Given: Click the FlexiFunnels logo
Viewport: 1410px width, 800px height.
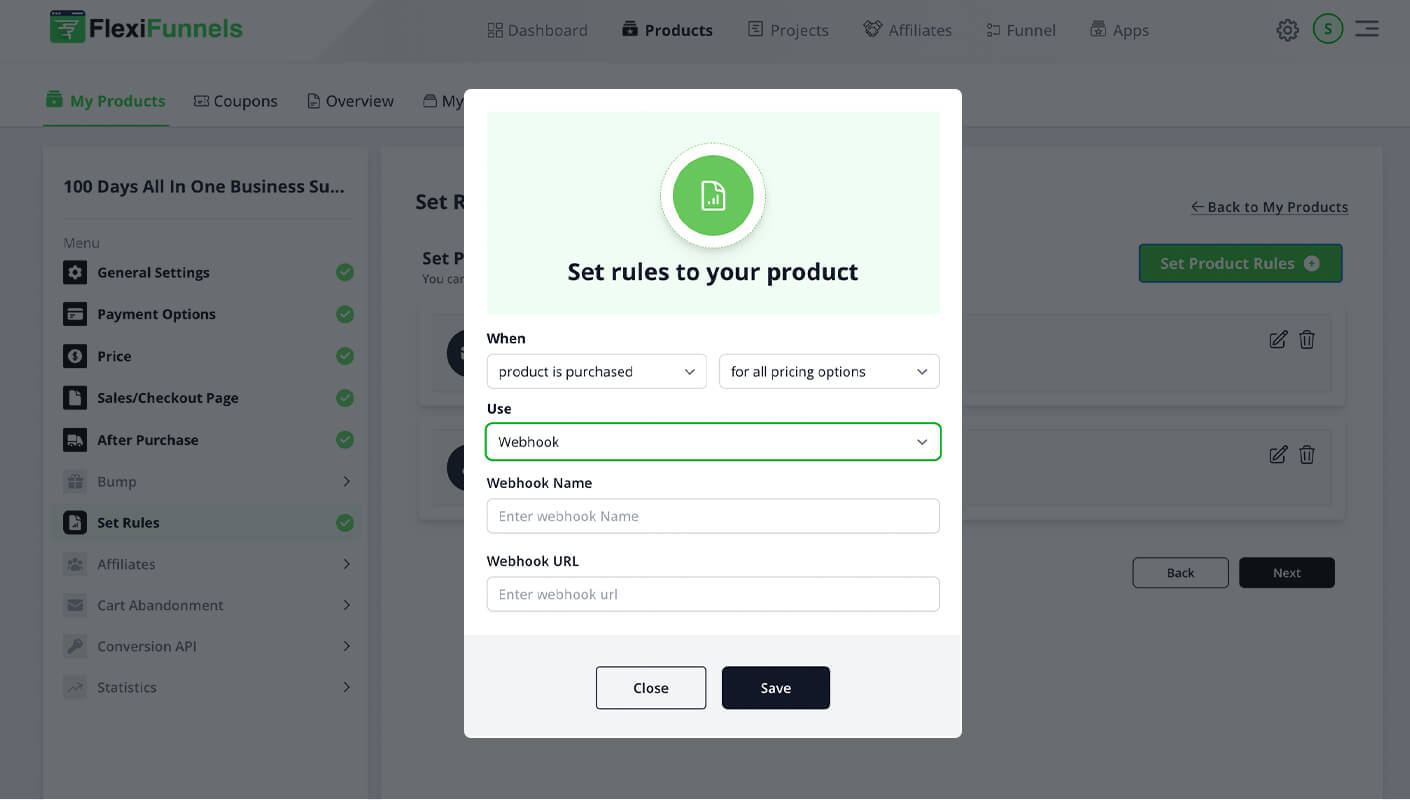Looking at the screenshot, I should 146,28.
